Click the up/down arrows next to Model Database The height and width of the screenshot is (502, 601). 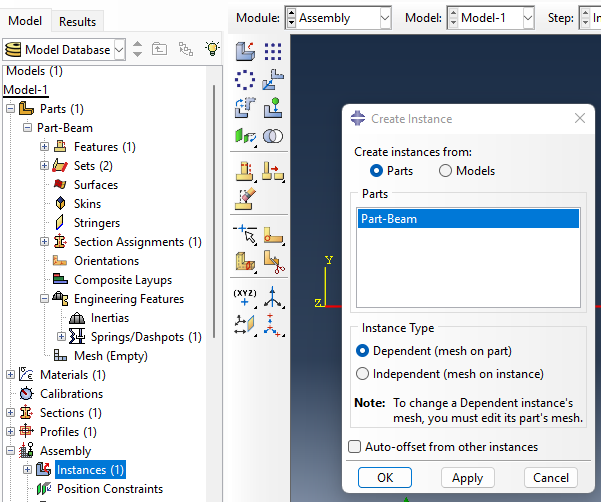[x=137, y=49]
